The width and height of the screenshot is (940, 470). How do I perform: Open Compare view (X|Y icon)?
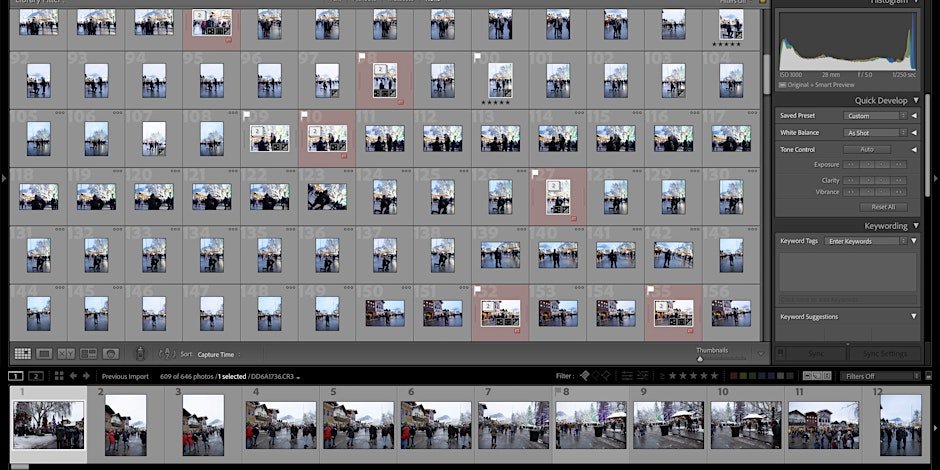pos(66,354)
